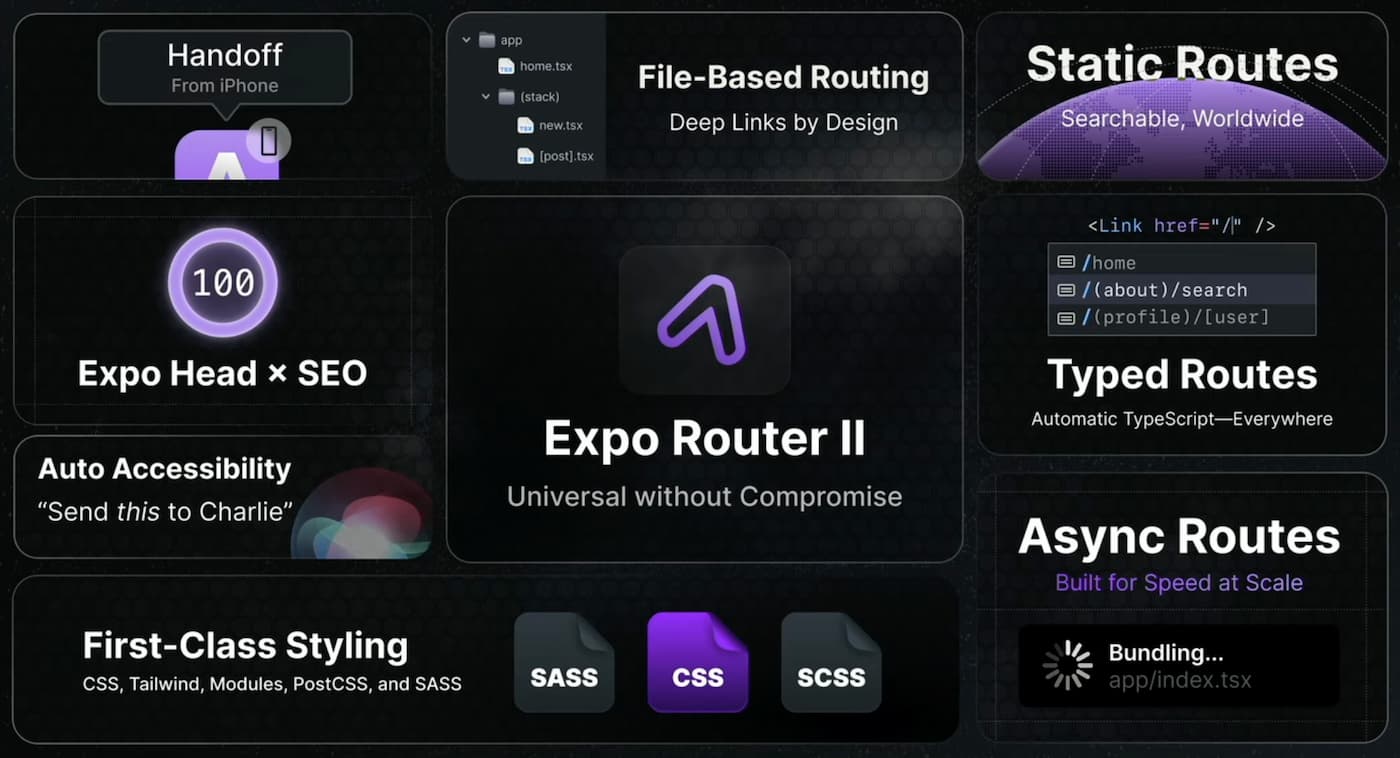Click the icon beside /(profile)/[user] suggestion
1400x758 pixels.
pyautogui.click(x=1066, y=317)
